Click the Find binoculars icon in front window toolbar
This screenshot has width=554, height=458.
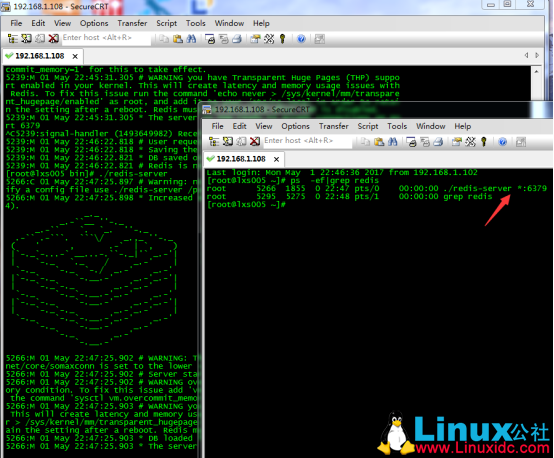tap(393, 142)
